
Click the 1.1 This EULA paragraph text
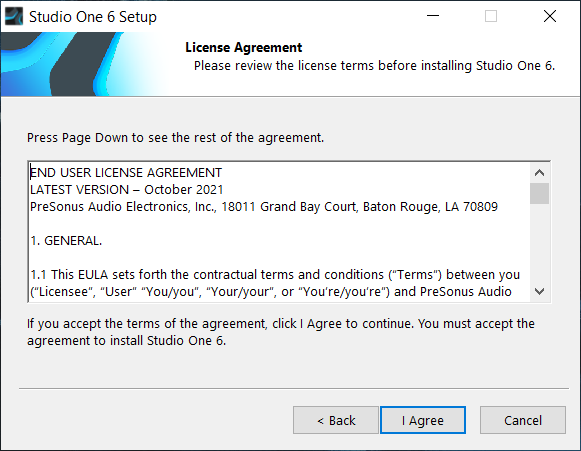pos(275,283)
